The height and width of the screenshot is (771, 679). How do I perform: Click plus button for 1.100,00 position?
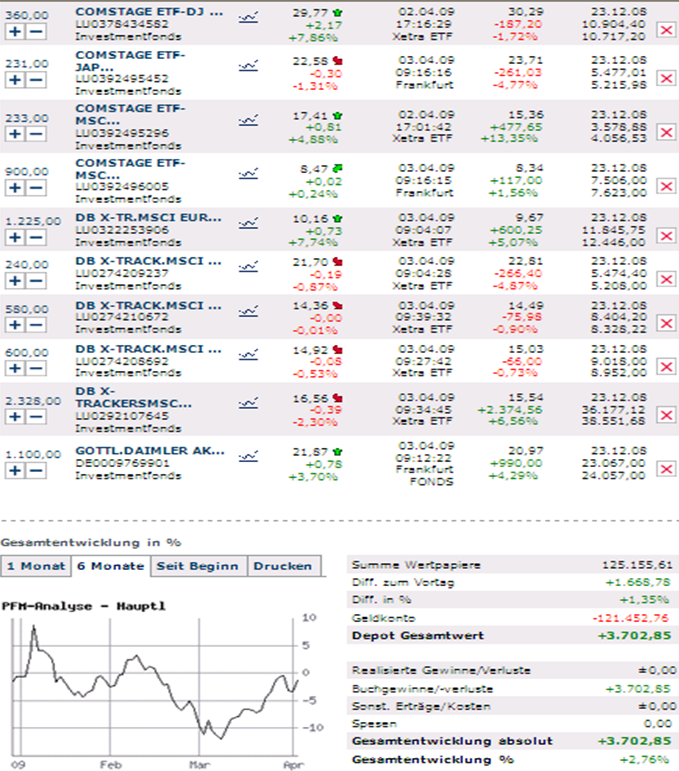[x=15, y=471]
